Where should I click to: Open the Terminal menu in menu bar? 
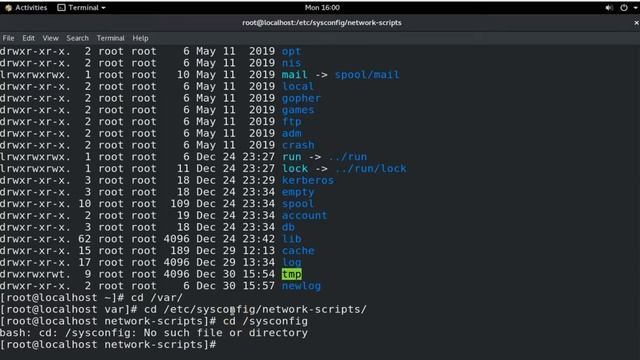(x=110, y=38)
